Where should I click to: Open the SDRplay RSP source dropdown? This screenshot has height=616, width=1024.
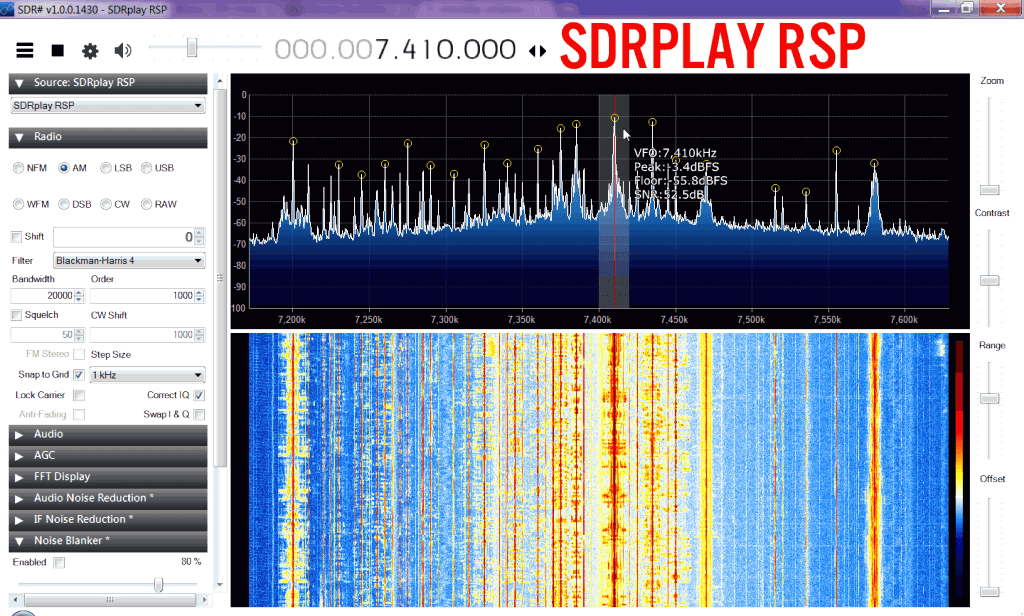(107, 105)
